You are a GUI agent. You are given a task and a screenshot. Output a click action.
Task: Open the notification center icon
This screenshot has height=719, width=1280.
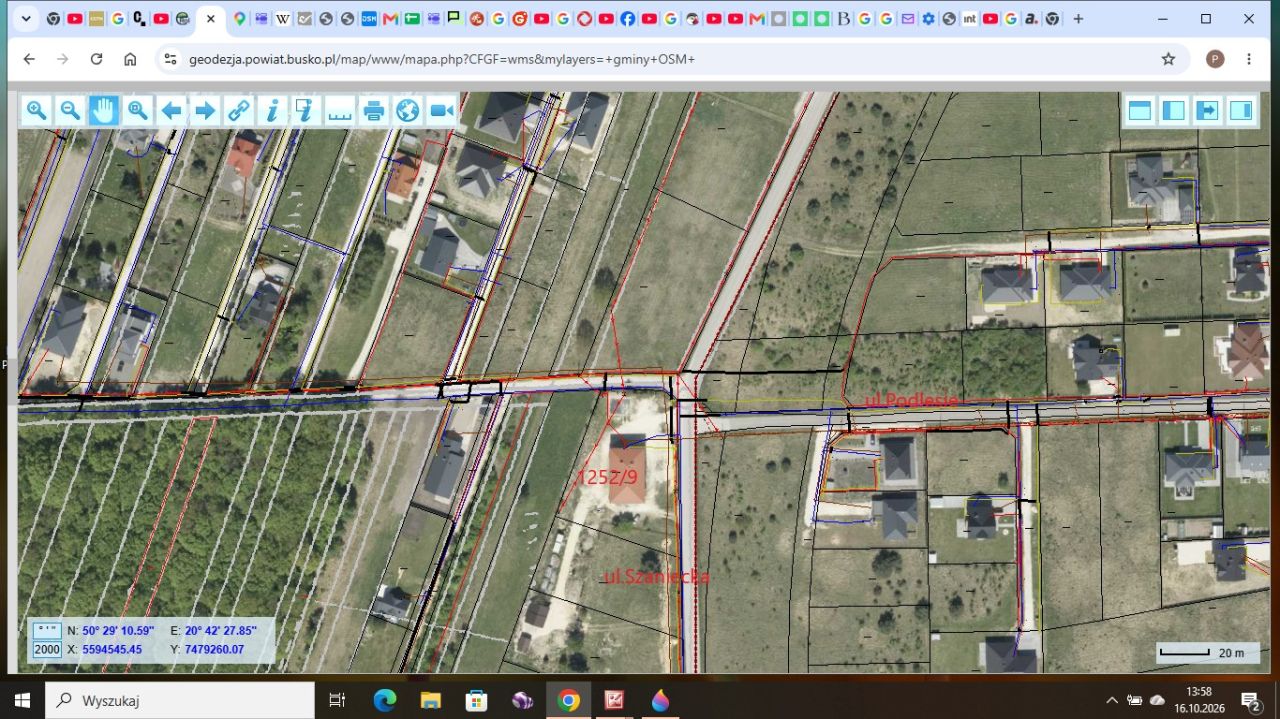coord(1250,700)
